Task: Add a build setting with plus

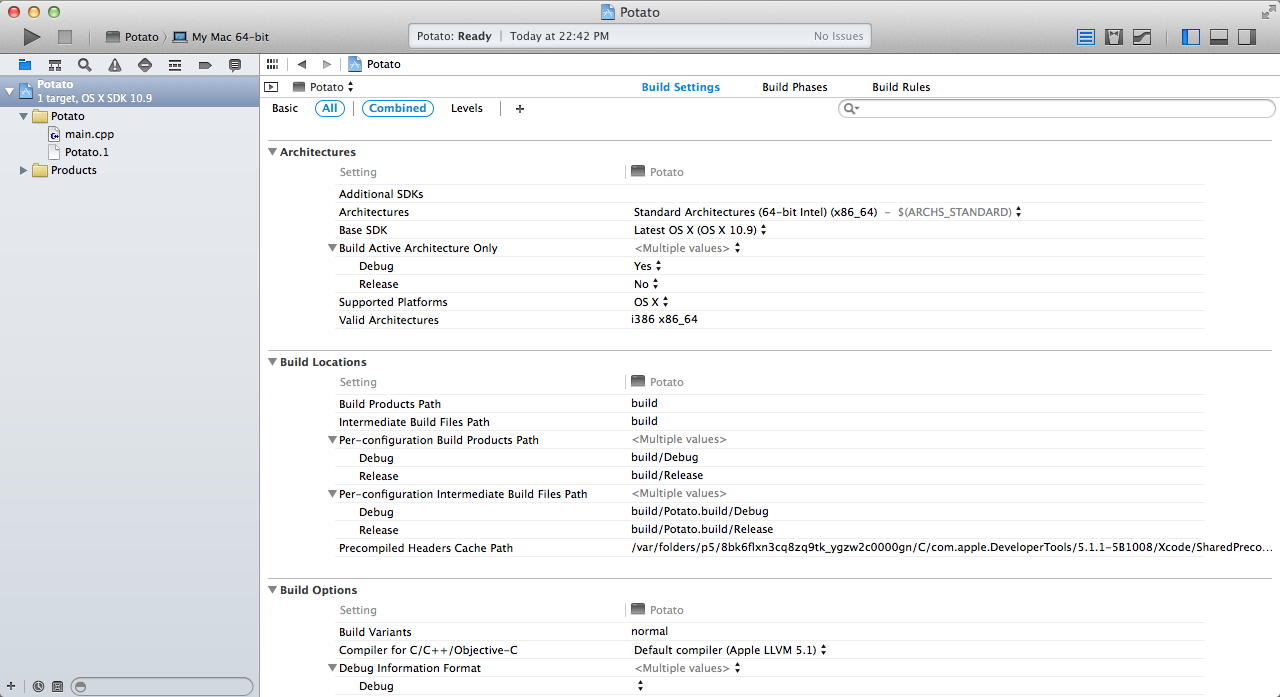Action: point(520,108)
